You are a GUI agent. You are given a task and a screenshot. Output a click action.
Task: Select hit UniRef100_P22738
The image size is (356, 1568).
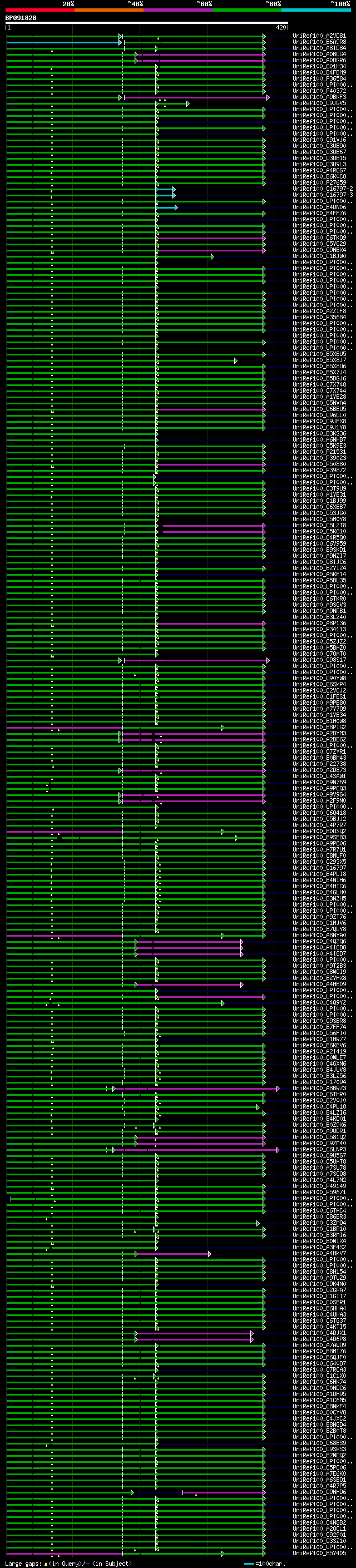point(319,764)
